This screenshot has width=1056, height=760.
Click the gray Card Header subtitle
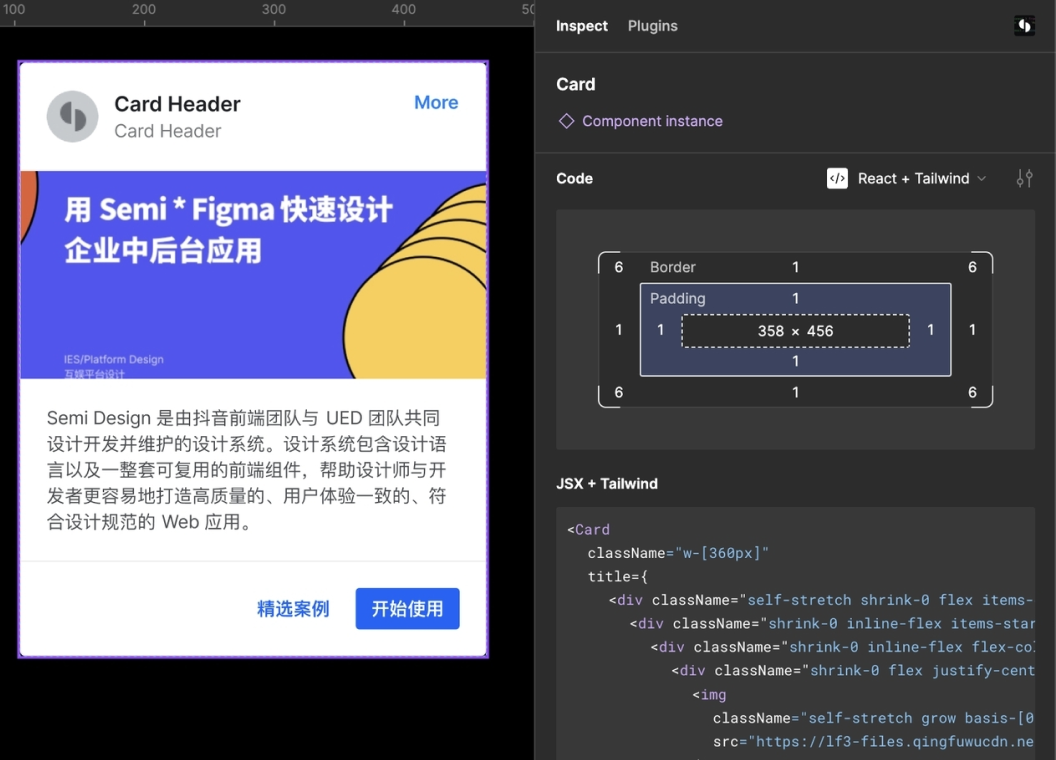(168, 131)
